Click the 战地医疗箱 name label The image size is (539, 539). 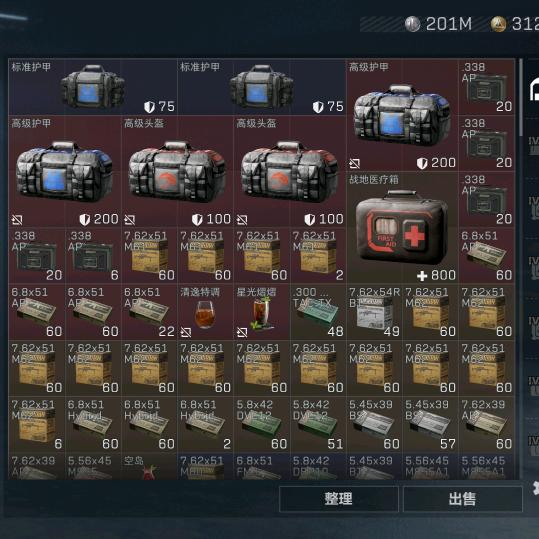pos(374,179)
